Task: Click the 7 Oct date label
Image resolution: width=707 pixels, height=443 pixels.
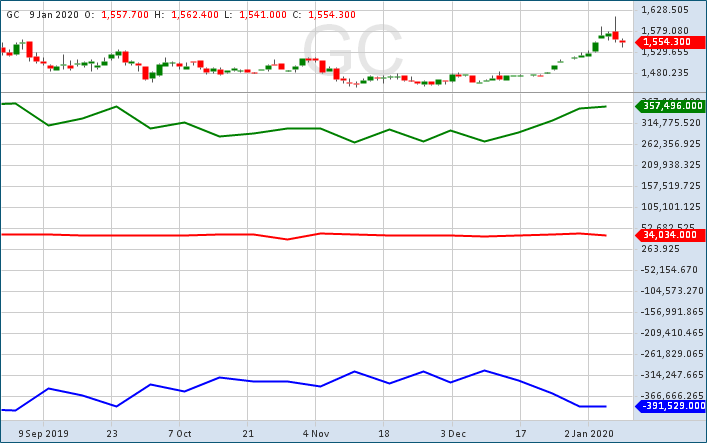Action: click(x=179, y=434)
